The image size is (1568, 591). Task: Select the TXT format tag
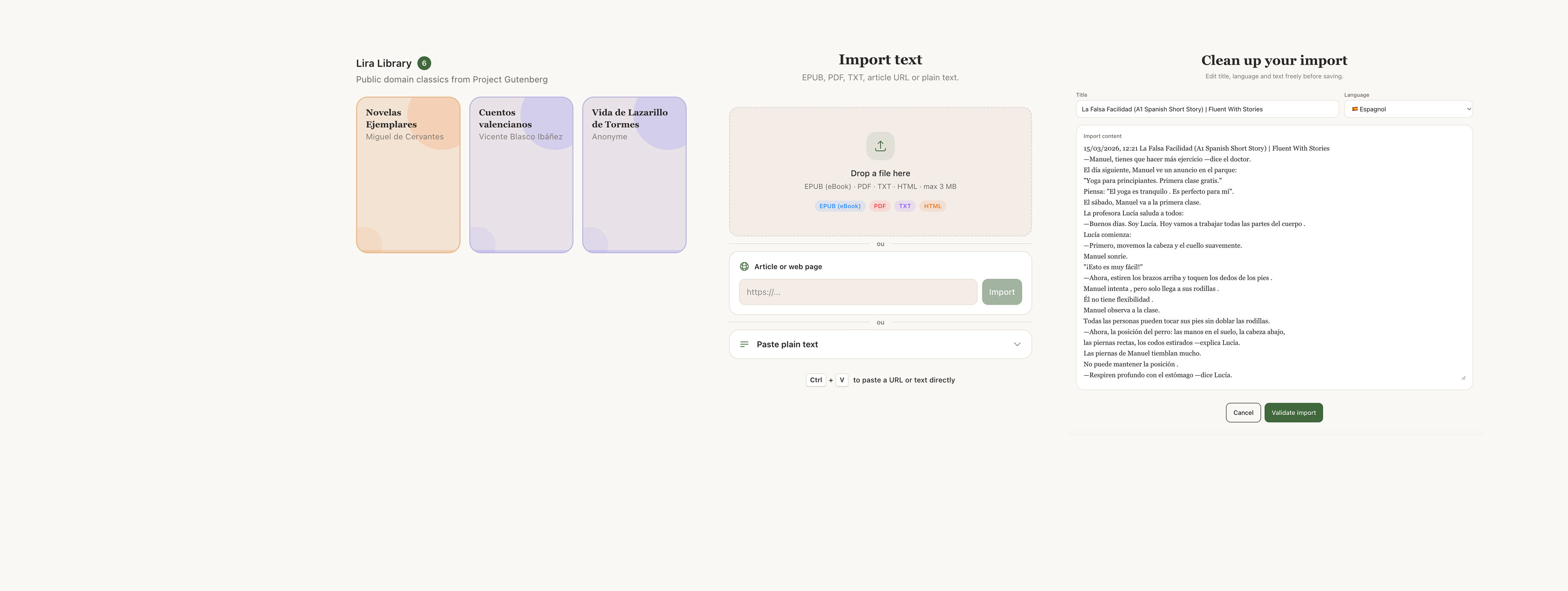pyautogui.click(x=904, y=206)
